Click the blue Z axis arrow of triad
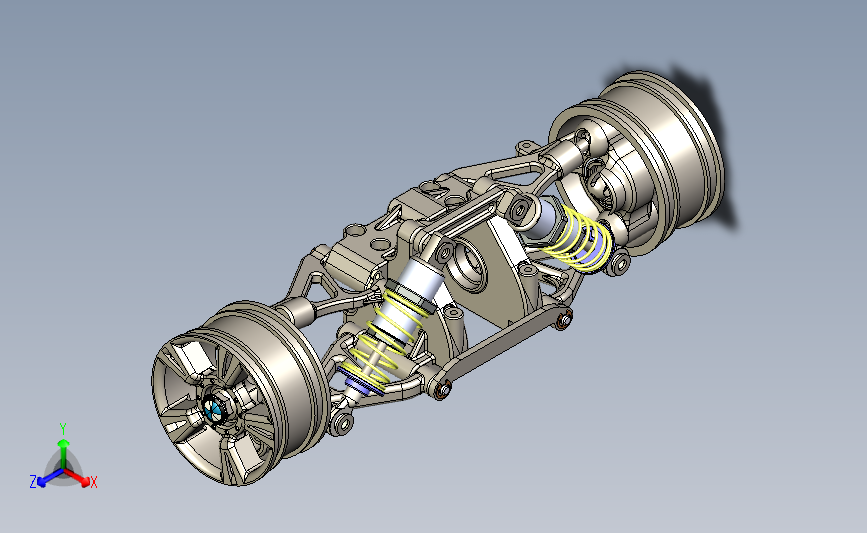The image size is (867, 533). (50, 478)
